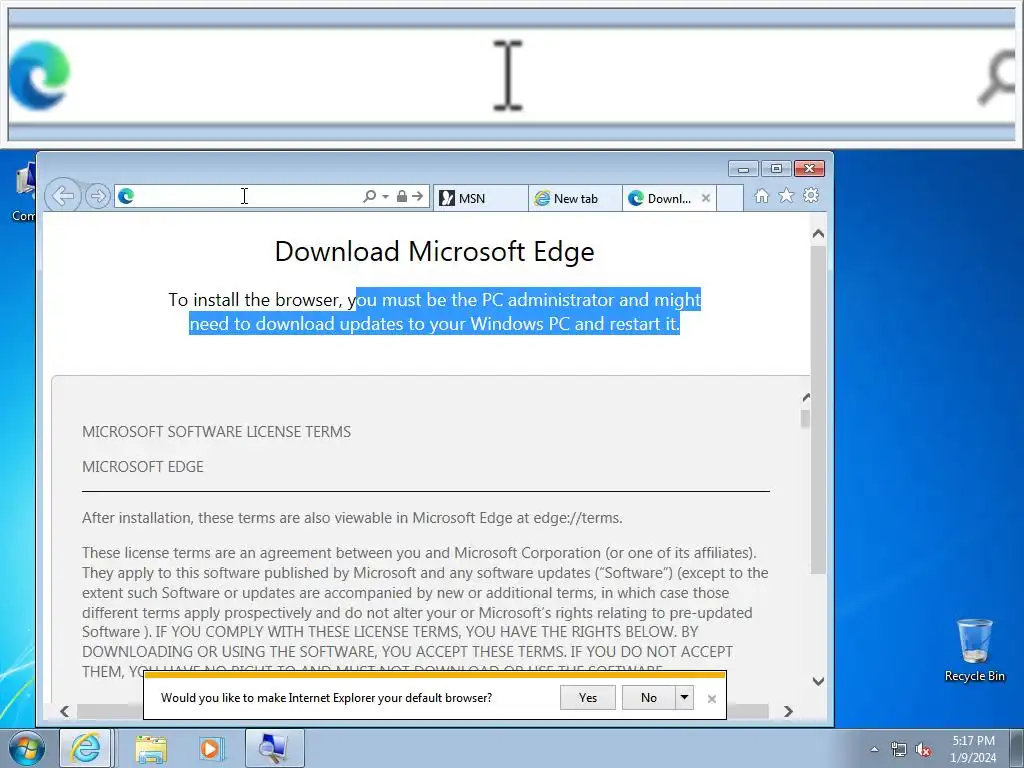Click horizontal scrollbar left arrow

65,711
